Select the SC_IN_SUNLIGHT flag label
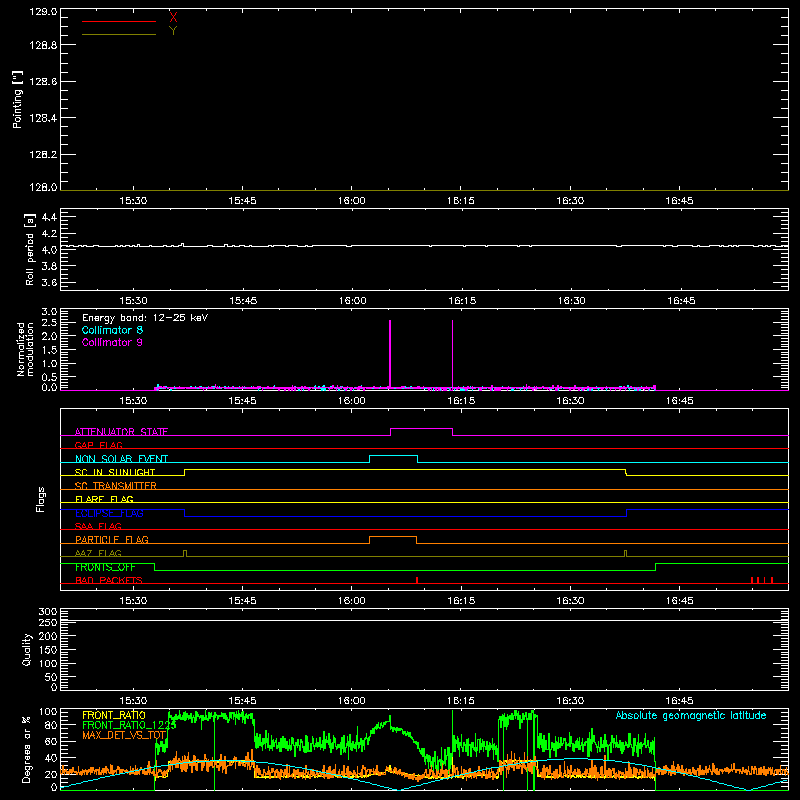Image resolution: width=800 pixels, height=800 pixels. 114,472
